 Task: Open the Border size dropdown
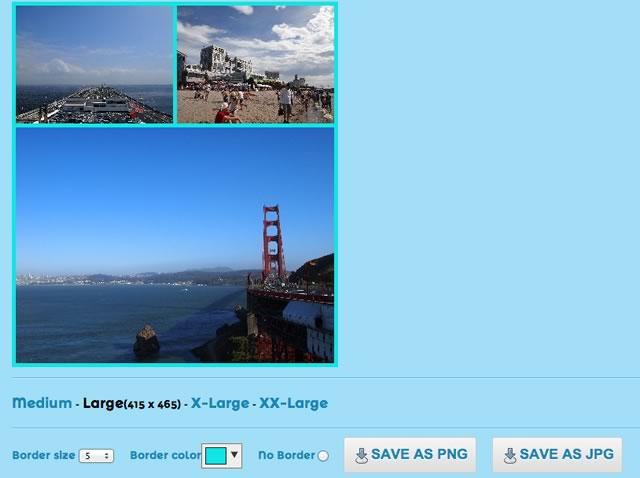coord(96,456)
